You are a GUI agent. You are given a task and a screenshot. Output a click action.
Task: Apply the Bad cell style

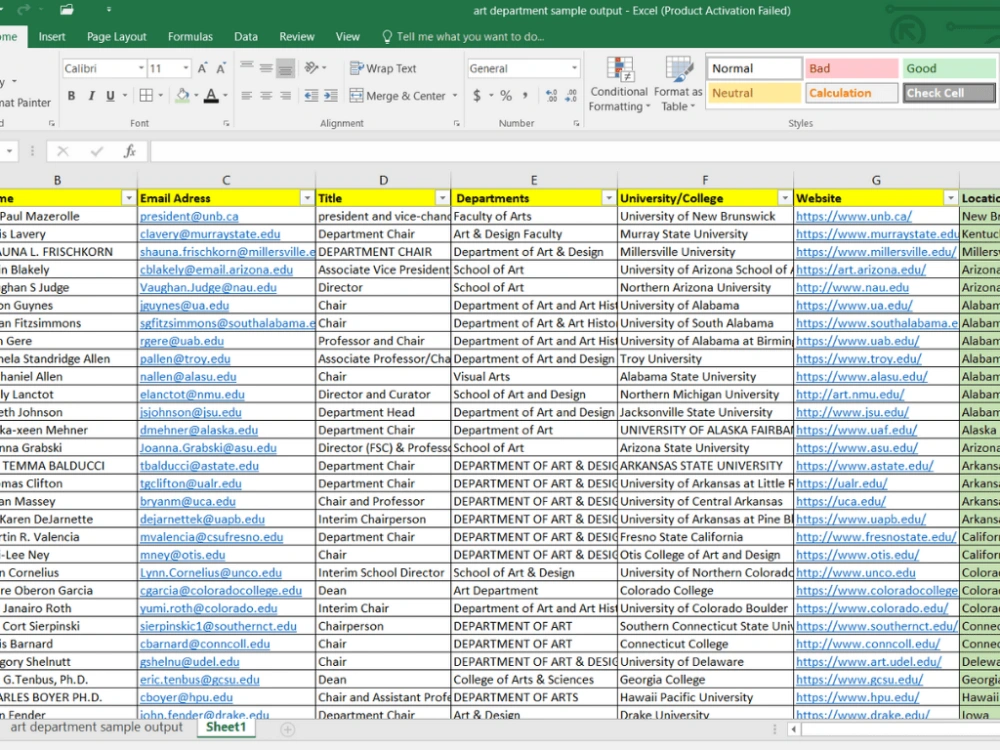[x=851, y=68]
